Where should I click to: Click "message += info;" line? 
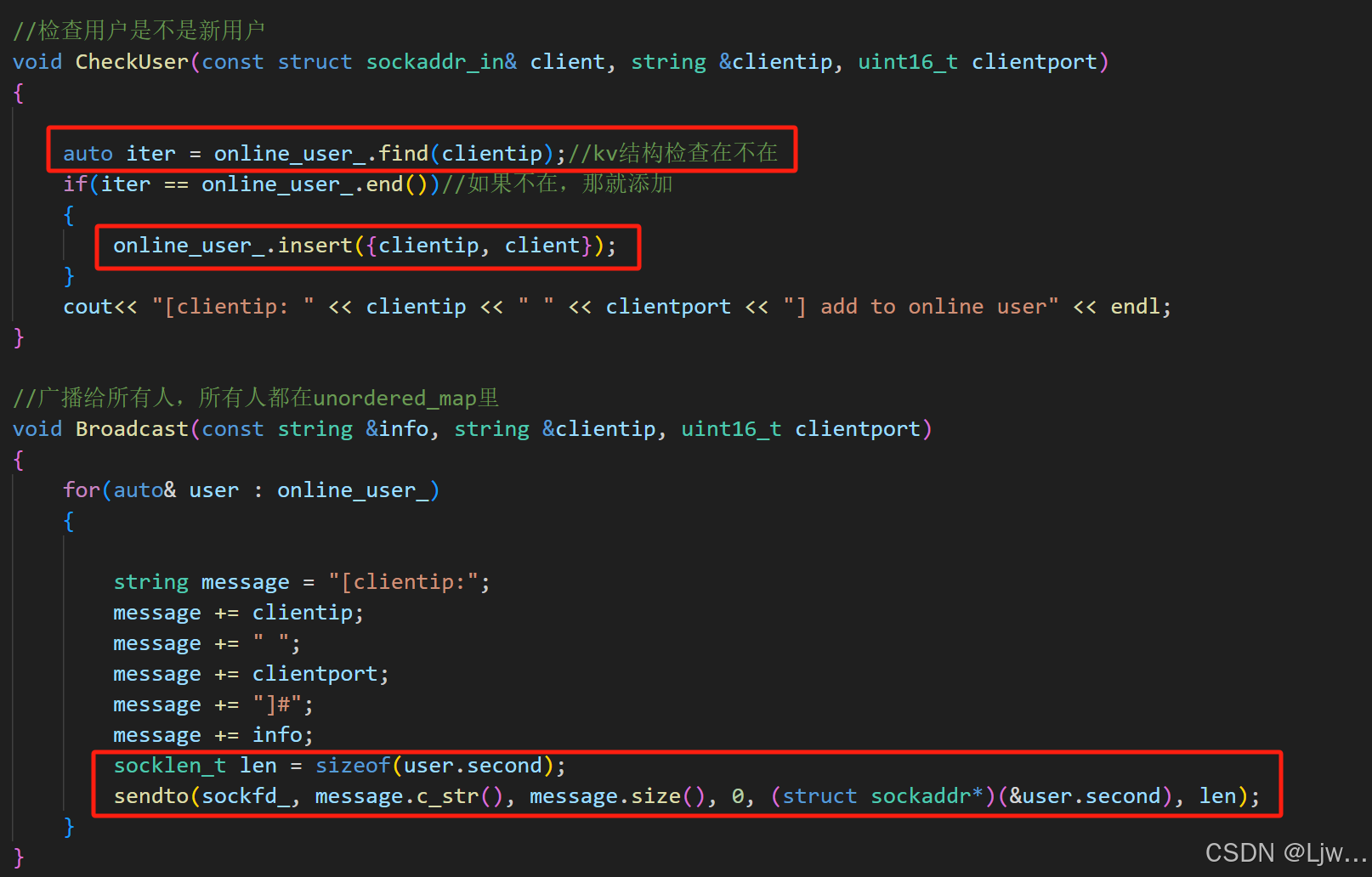(x=213, y=735)
